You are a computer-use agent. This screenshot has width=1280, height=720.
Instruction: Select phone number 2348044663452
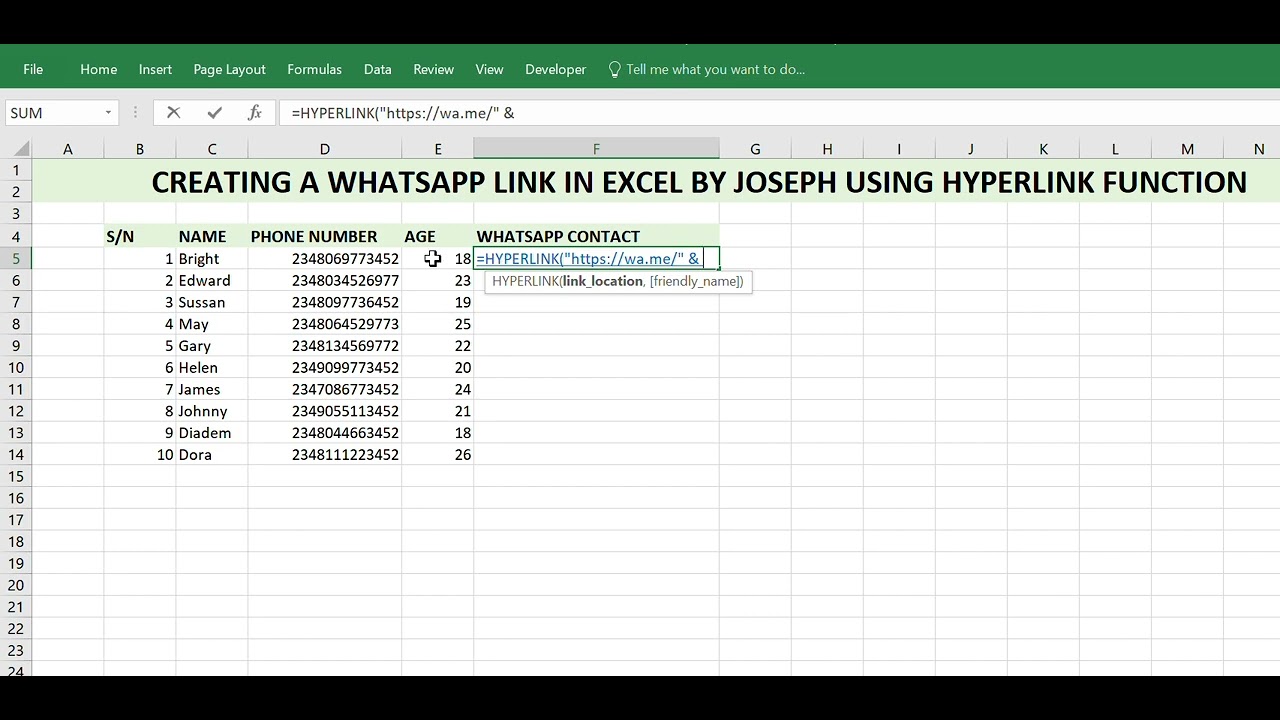coord(324,433)
